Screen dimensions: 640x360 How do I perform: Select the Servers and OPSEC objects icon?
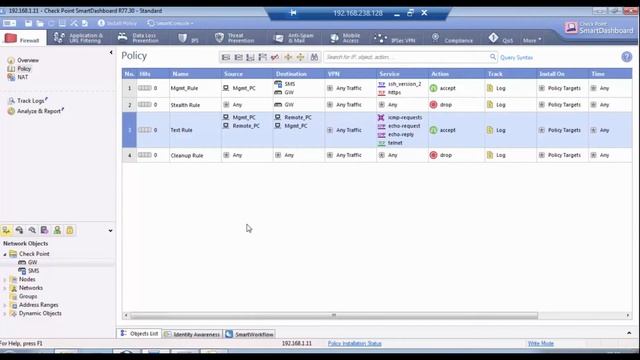(44, 230)
